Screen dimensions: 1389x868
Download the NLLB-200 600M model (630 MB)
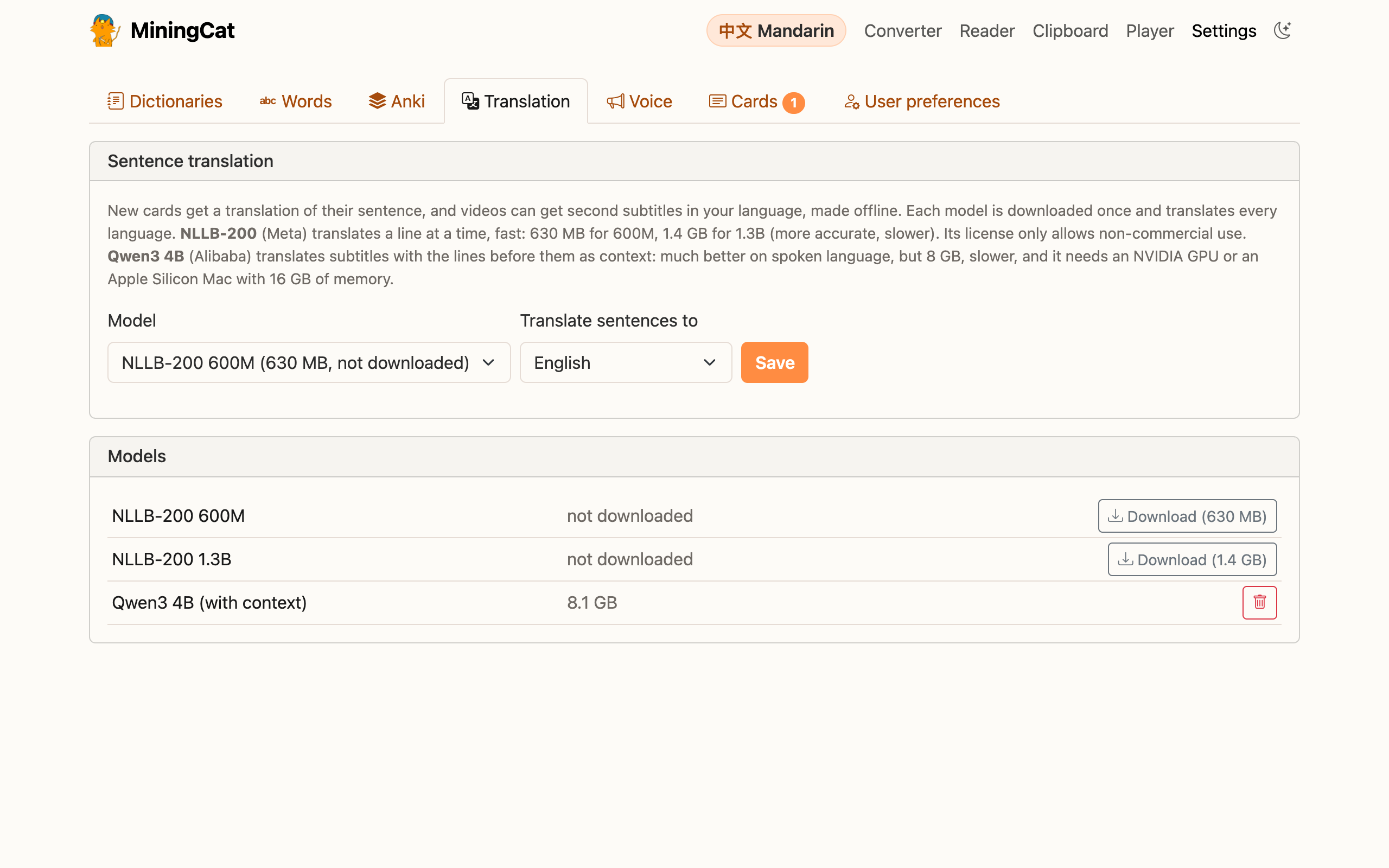[1187, 515]
